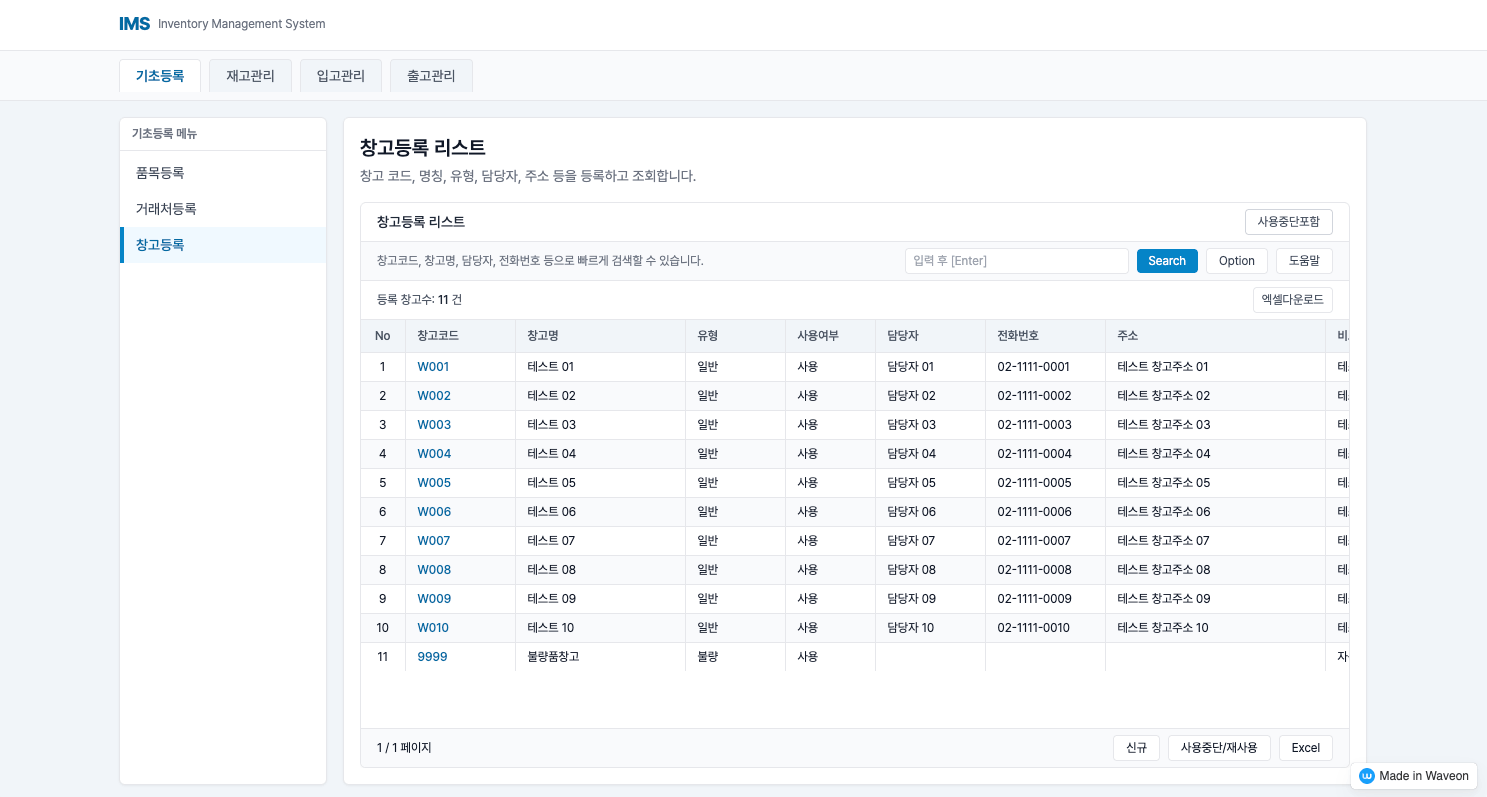Open the 출고관리 tab
The height and width of the screenshot is (797, 1487).
430,75
